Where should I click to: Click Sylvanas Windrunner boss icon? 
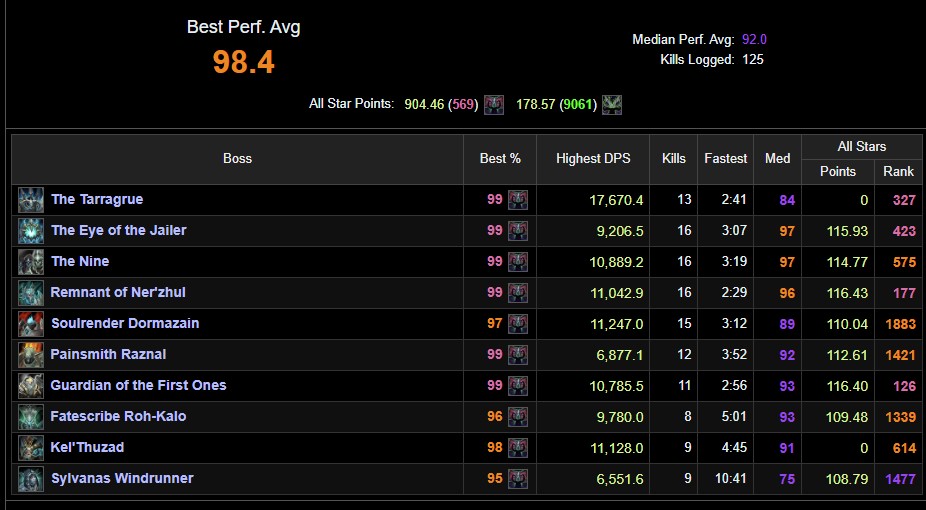point(31,479)
